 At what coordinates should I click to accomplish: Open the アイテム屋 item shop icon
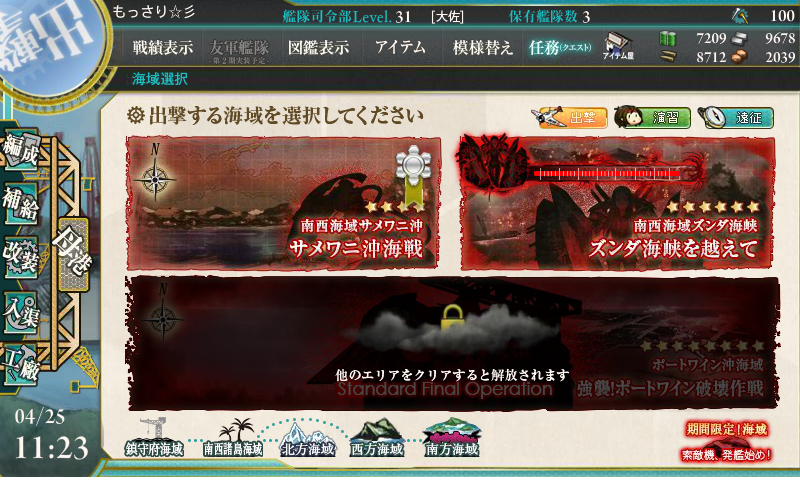click(618, 46)
